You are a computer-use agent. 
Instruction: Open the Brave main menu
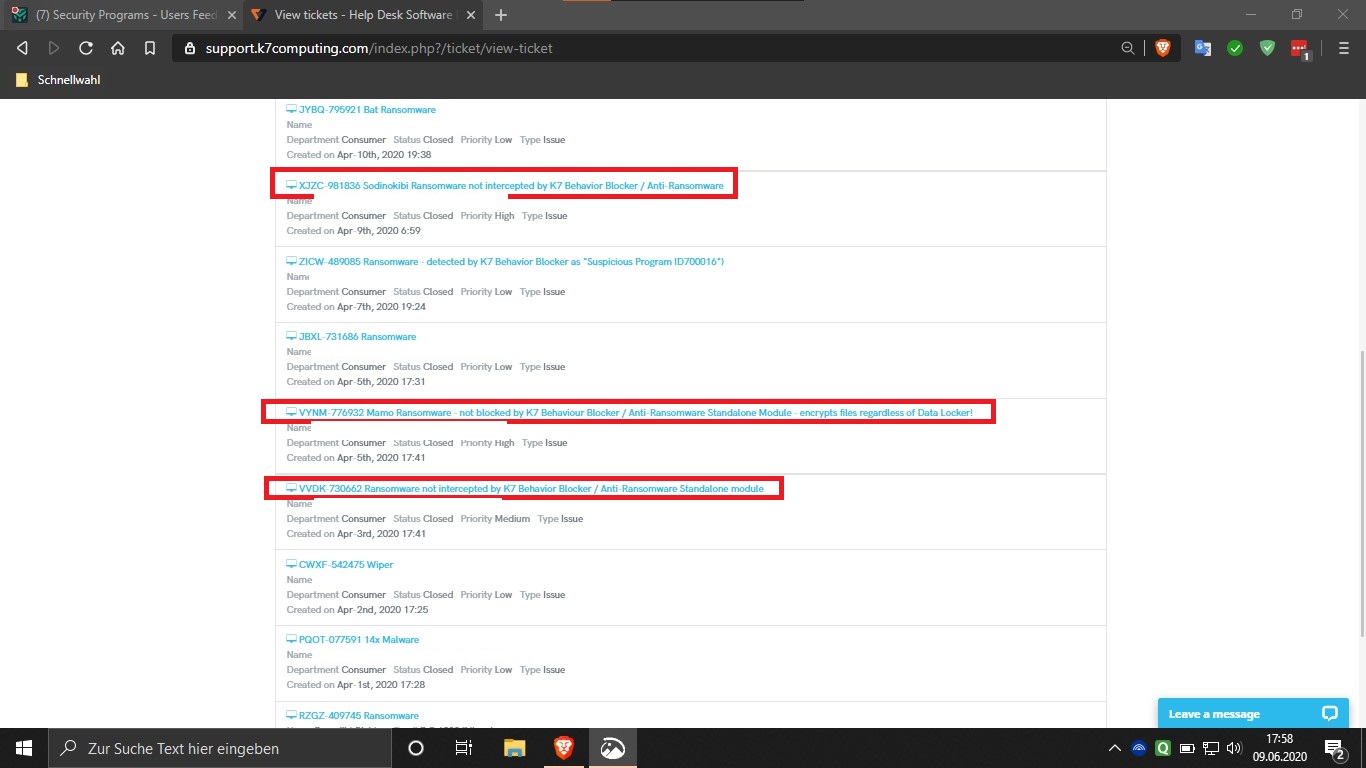tap(1344, 48)
